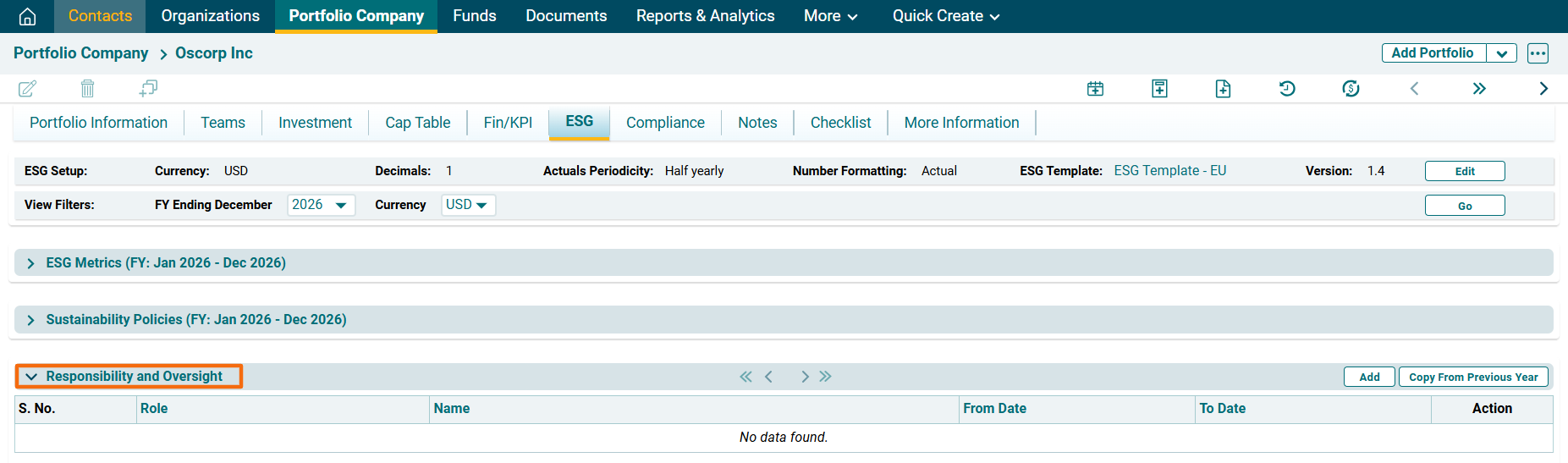
Task: Click the currency refresh dollar icon
Action: 1351,88
